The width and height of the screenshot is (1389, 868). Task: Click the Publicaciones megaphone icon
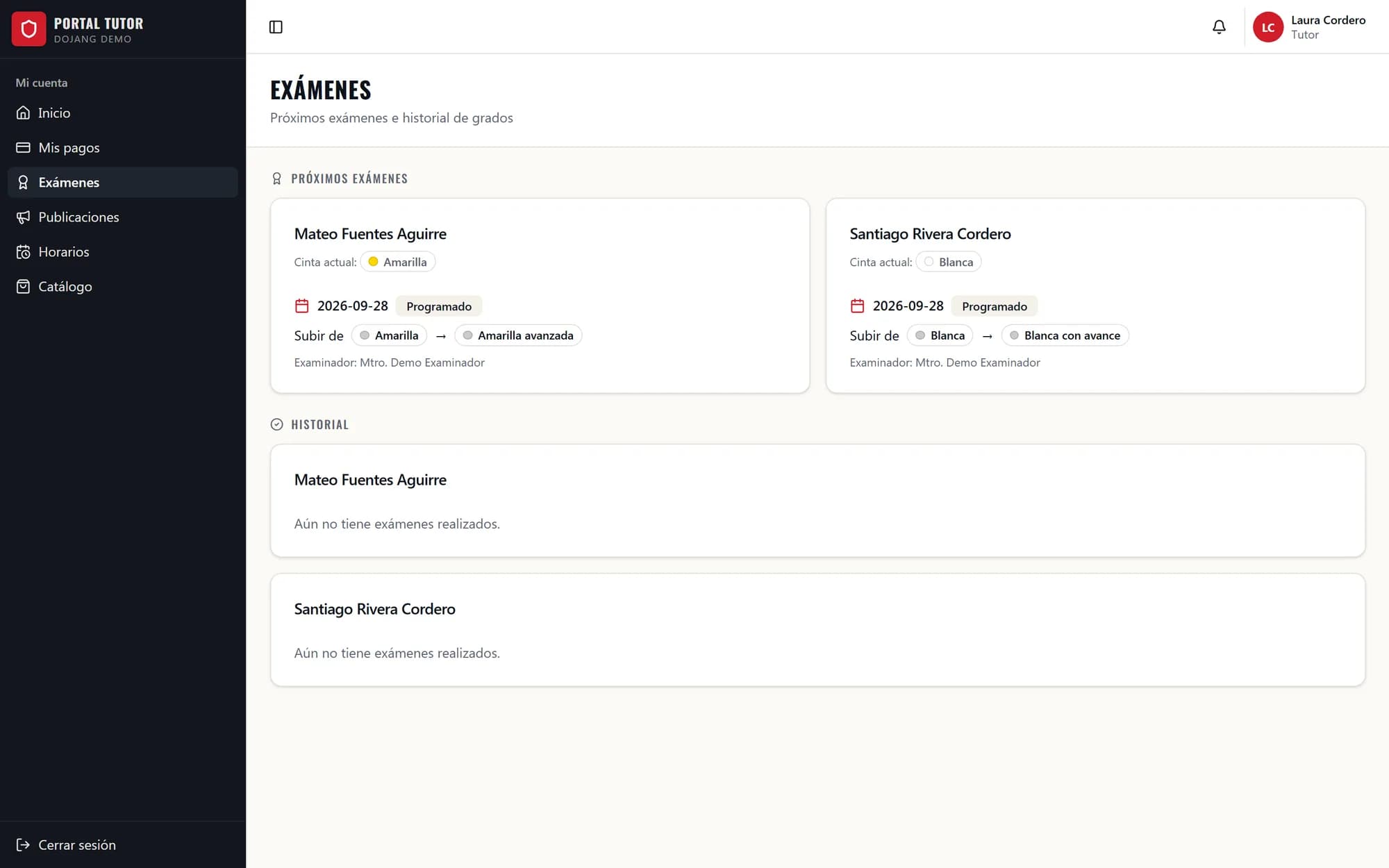[x=23, y=217]
